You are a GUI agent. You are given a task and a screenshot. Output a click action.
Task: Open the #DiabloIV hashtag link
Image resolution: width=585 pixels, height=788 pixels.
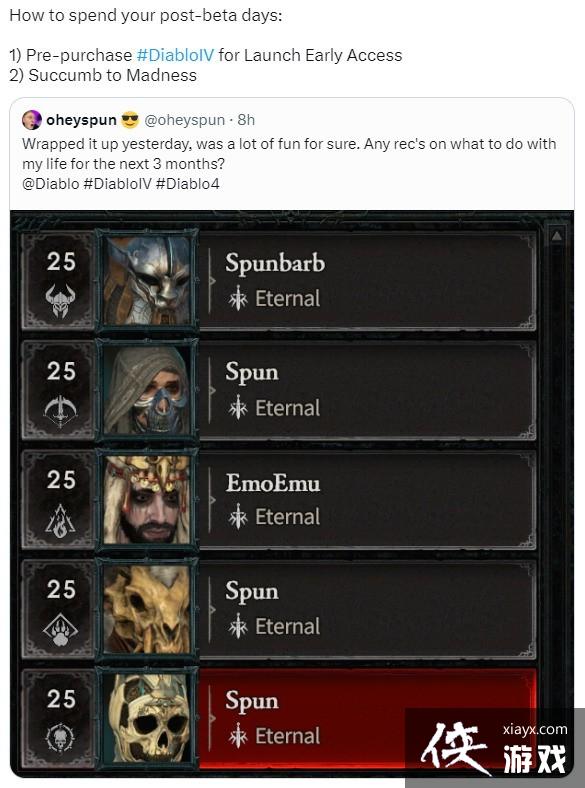click(x=175, y=55)
